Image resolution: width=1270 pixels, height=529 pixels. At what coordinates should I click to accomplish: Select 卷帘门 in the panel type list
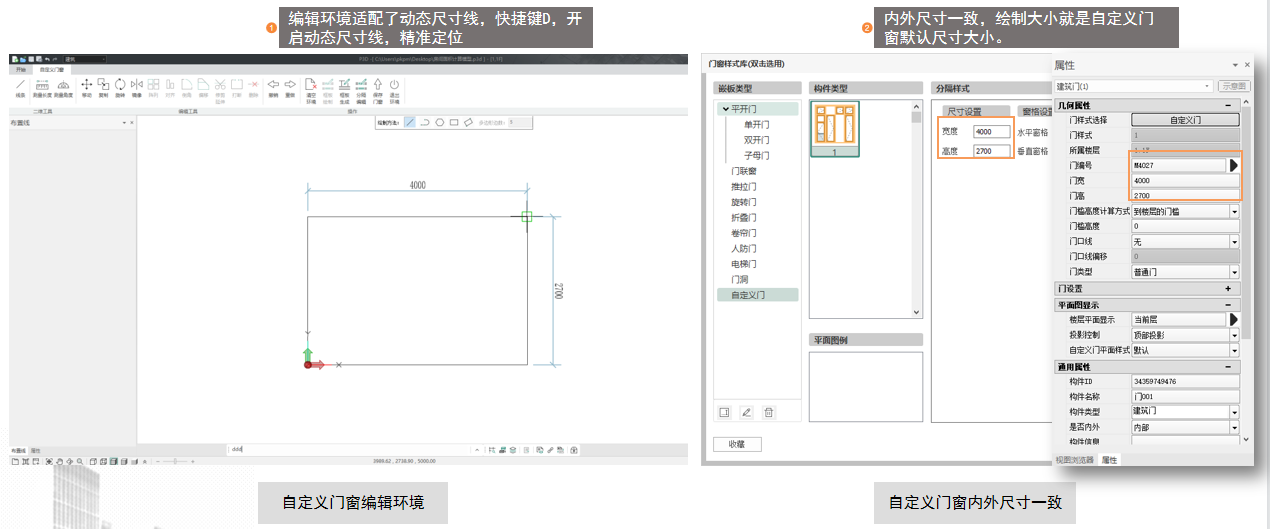click(744, 233)
